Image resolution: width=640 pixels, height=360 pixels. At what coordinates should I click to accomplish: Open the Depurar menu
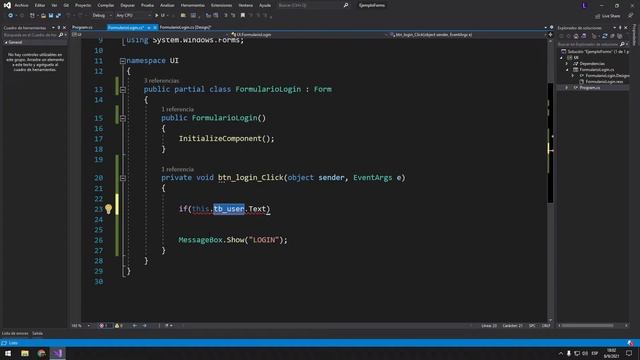click(127, 5)
